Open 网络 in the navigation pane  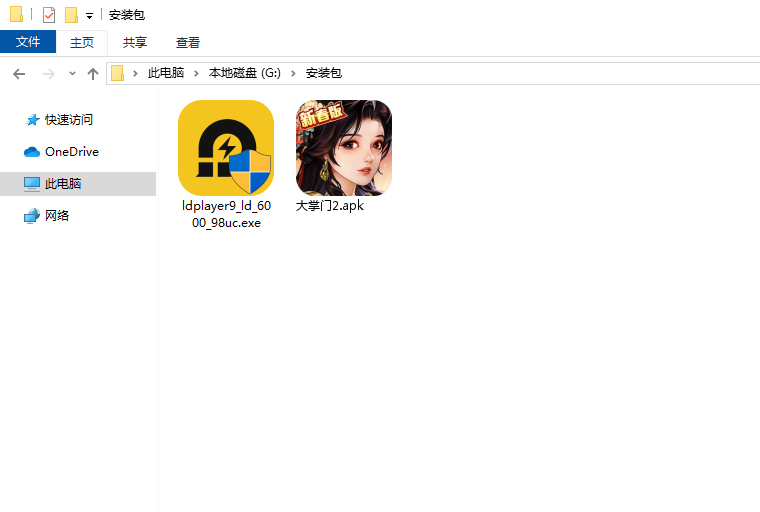tap(57, 215)
